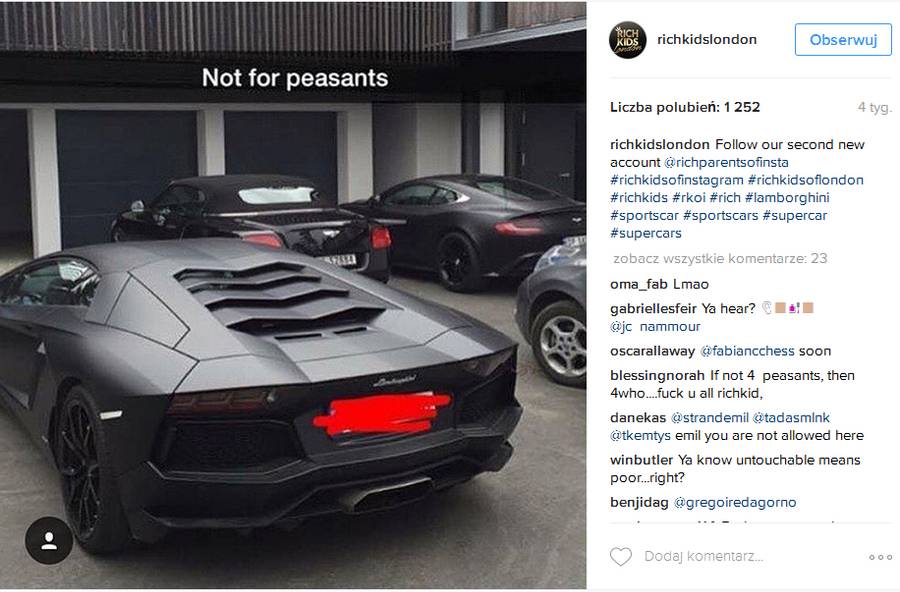Follow the account with the Obserwuj button
Screen dimensions: 900x592
click(x=843, y=40)
